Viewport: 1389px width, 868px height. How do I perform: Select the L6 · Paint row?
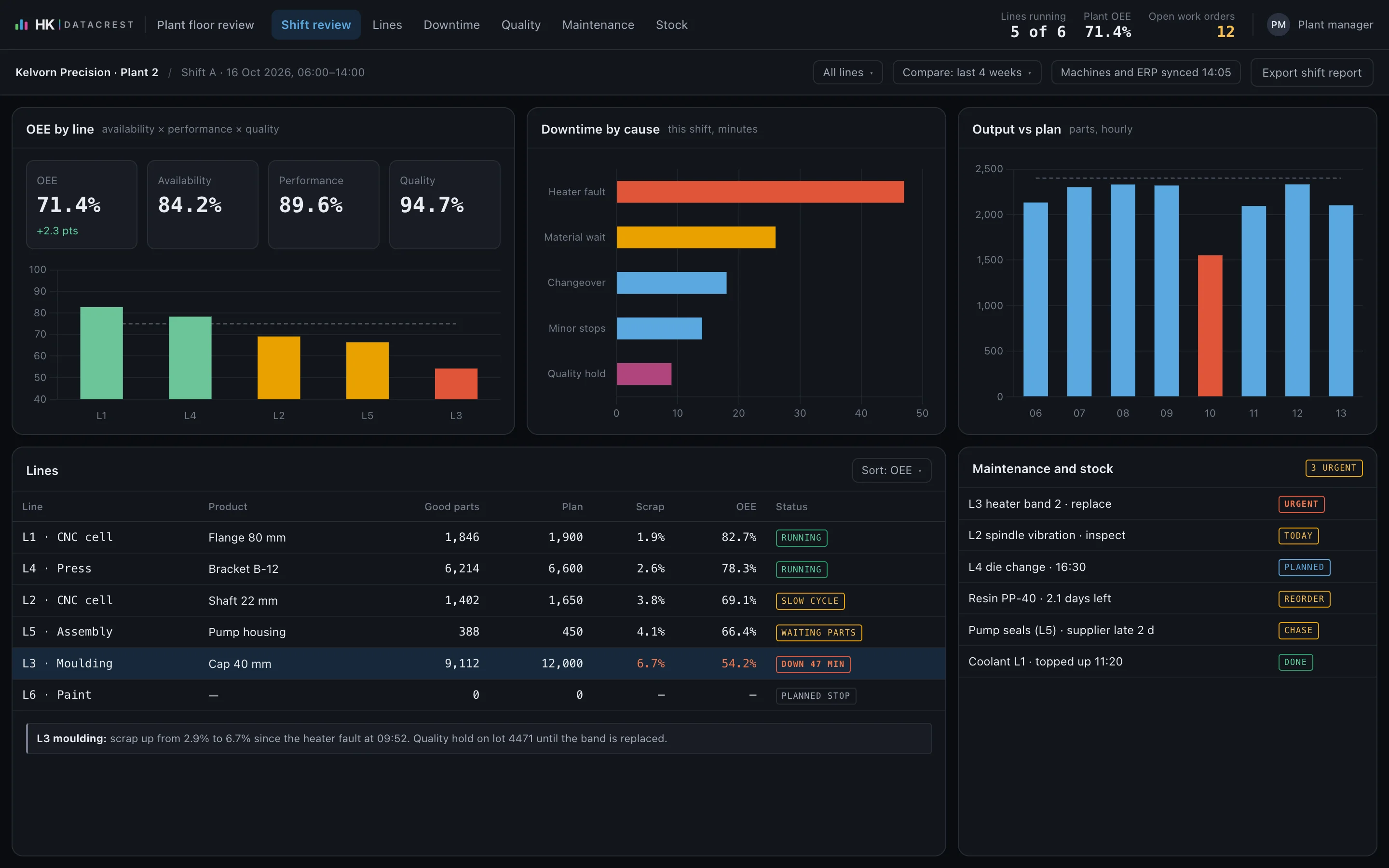click(479, 695)
